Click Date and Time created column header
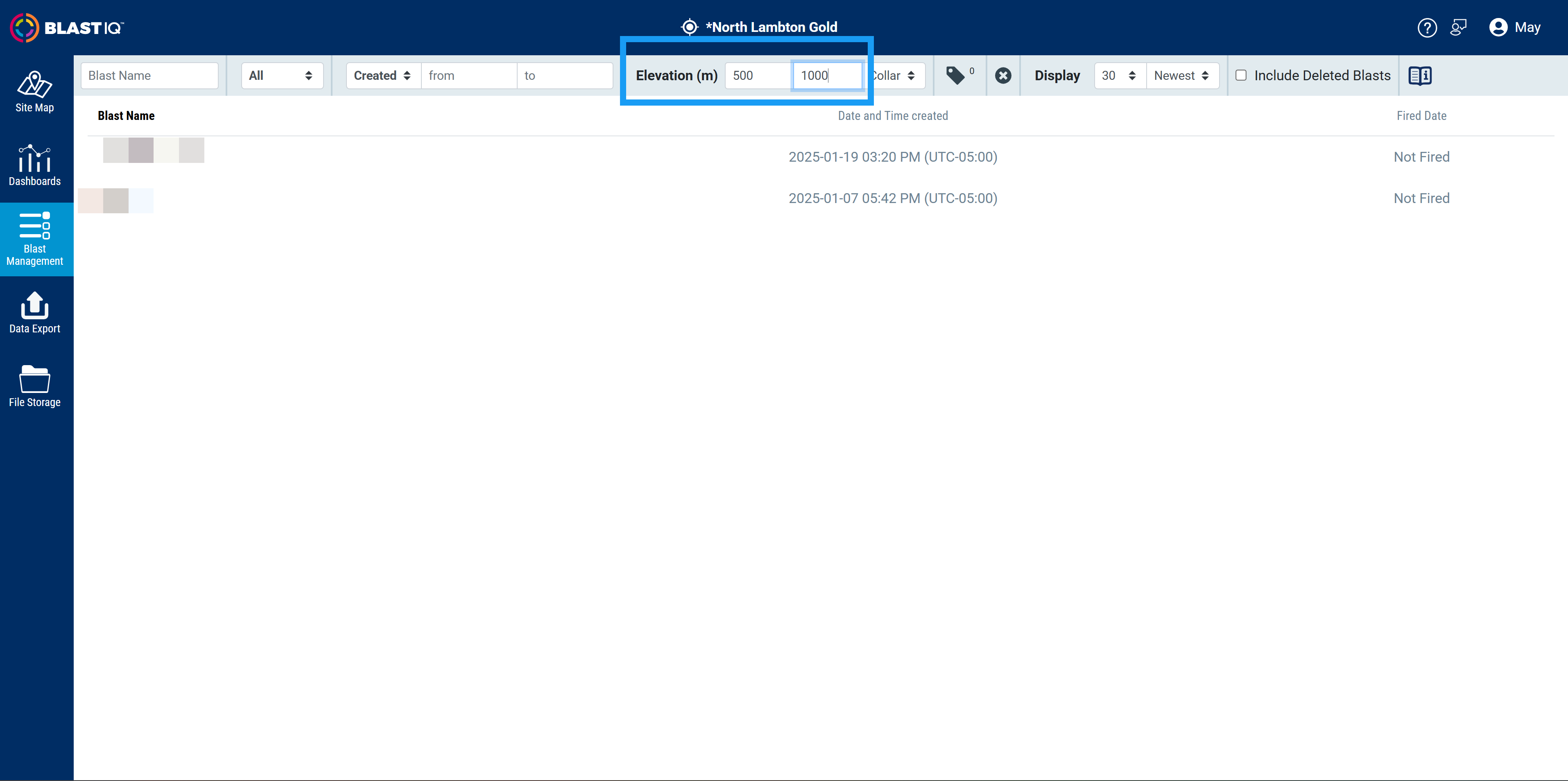The width and height of the screenshot is (1568, 781). [x=892, y=115]
